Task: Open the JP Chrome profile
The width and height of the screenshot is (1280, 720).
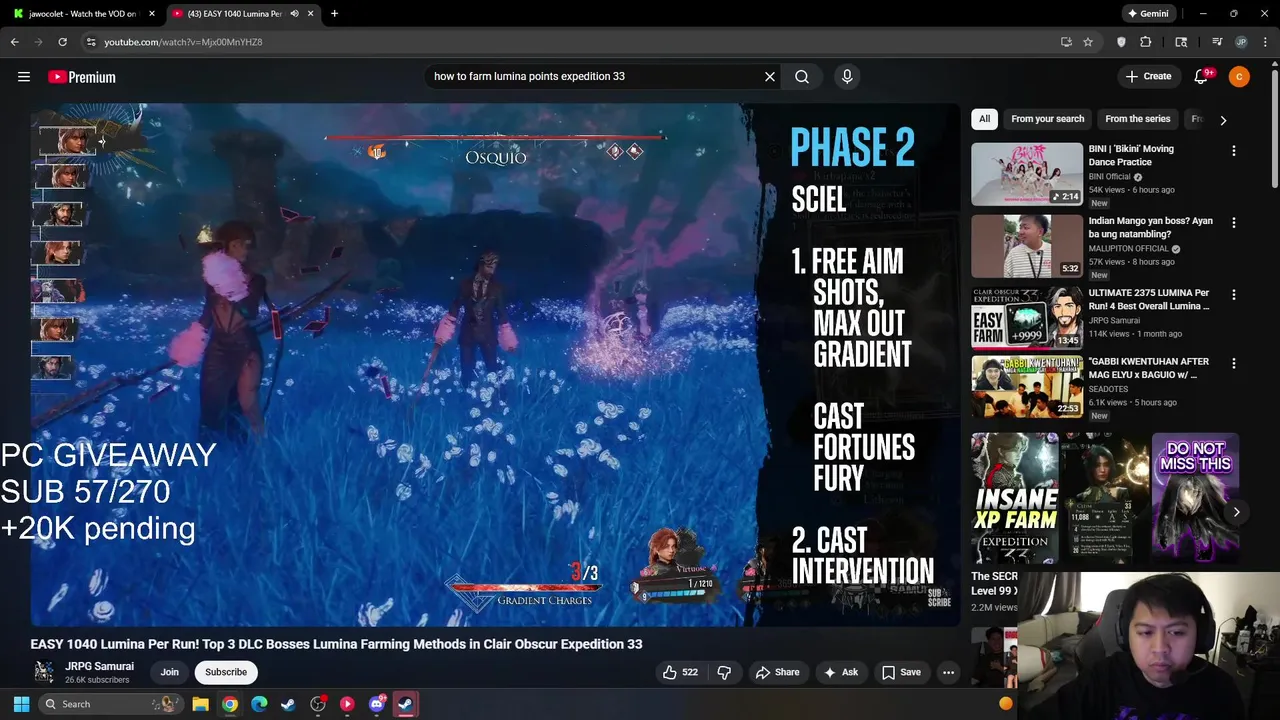Action: (1241, 42)
